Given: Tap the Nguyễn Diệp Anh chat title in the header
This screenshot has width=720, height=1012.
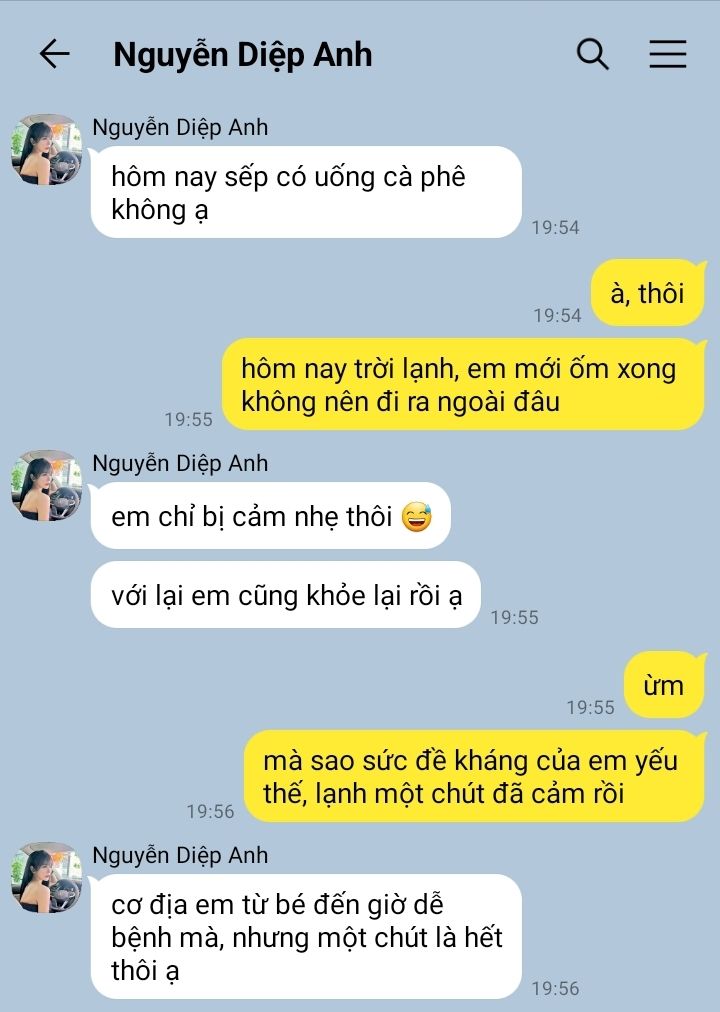Looking at the screenshot, I should tap(243, 54).
